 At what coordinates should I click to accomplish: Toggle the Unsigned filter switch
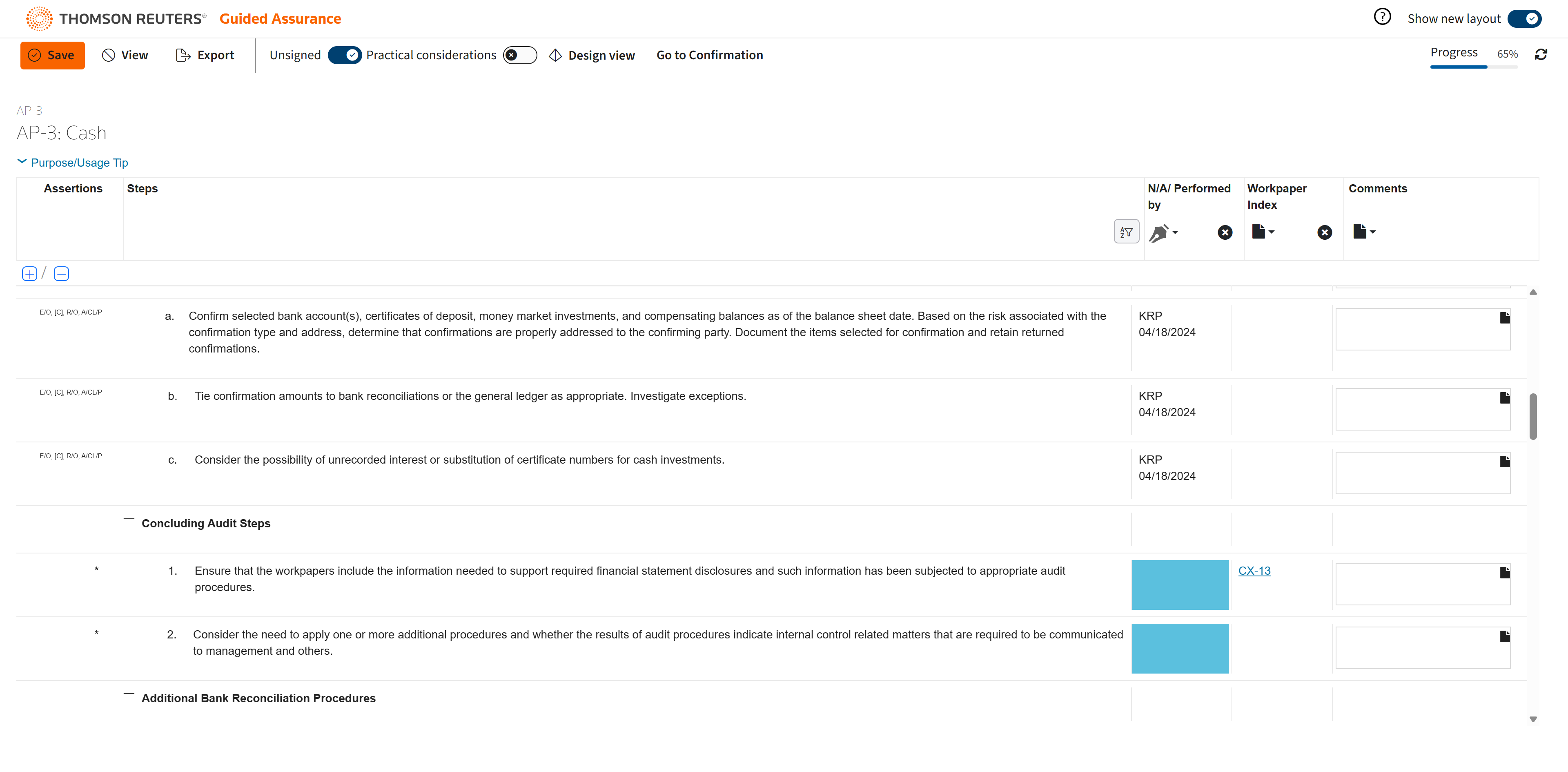click(x=345, y=56)
